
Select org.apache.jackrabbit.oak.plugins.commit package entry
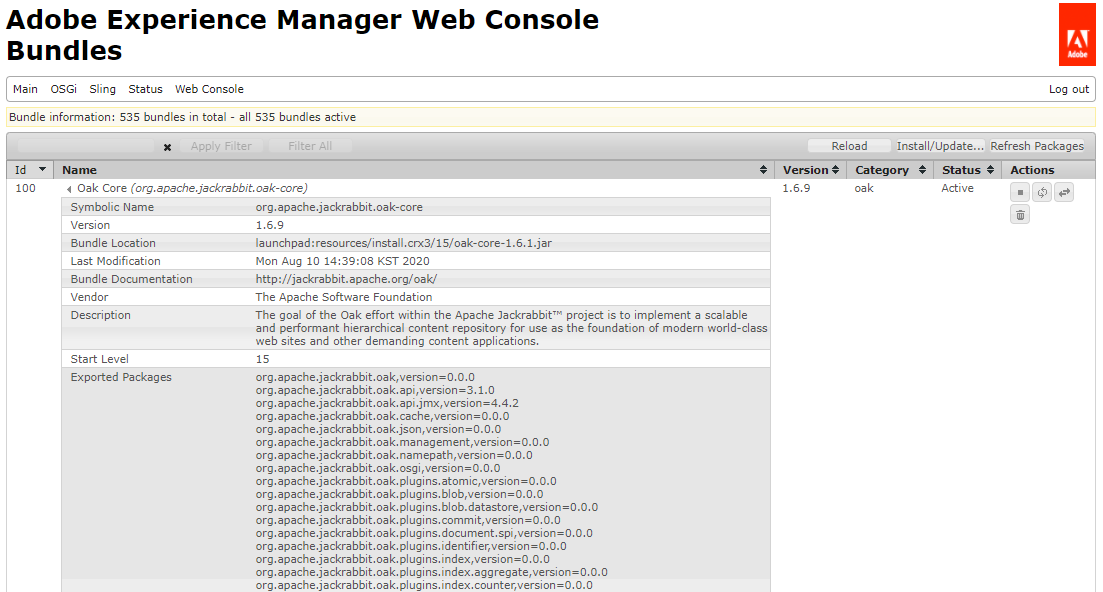[408, 520]
